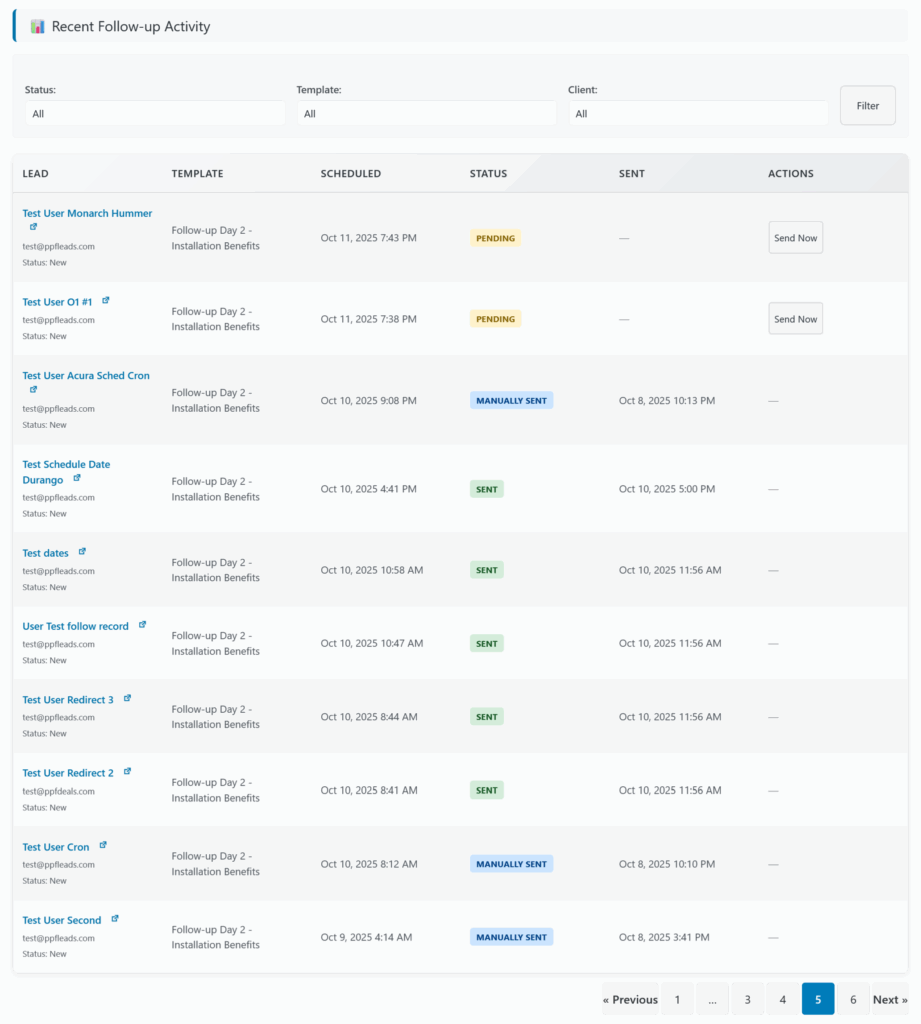The height and width of the screenshot is (1024, 921).
Task: Open the Test User Second lead link
Action: click(62, 920)
